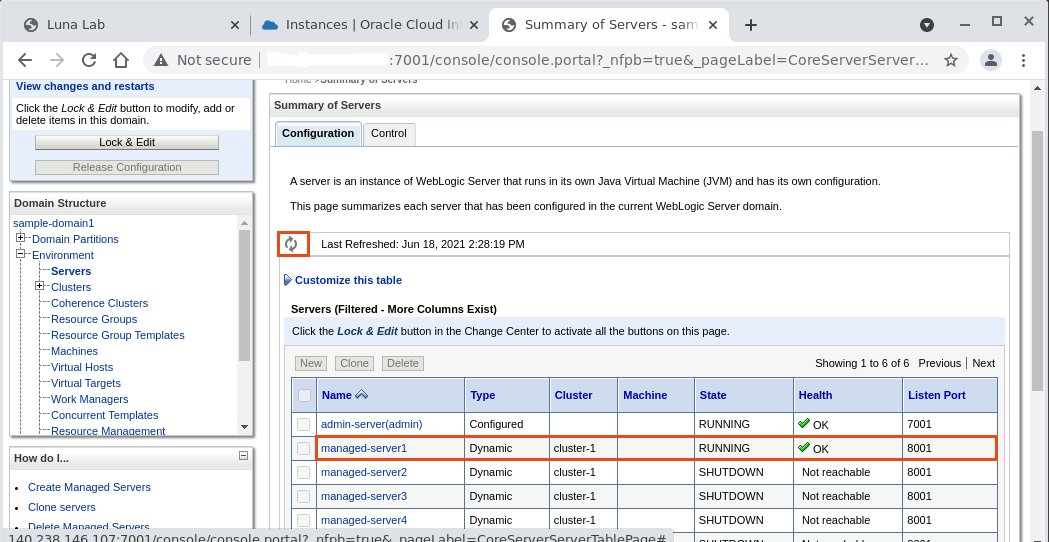
Task: Open Resource Groups in the tree
Action: click(x=94, y=319)
